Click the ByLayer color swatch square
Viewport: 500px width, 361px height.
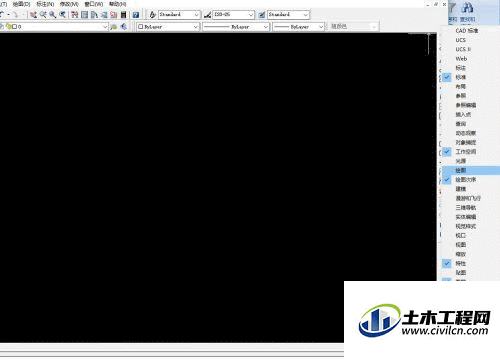[x=141, y=27]
